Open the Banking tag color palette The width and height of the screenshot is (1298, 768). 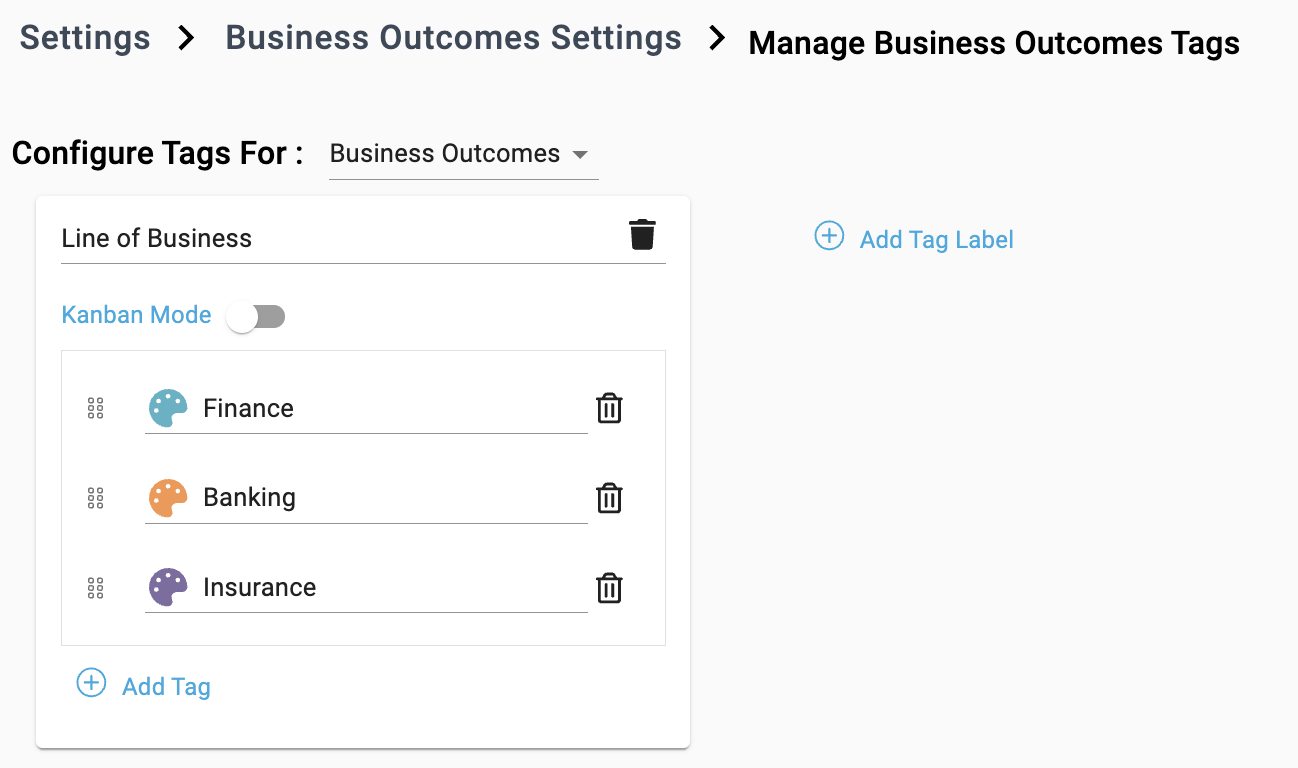pos(168,498)
